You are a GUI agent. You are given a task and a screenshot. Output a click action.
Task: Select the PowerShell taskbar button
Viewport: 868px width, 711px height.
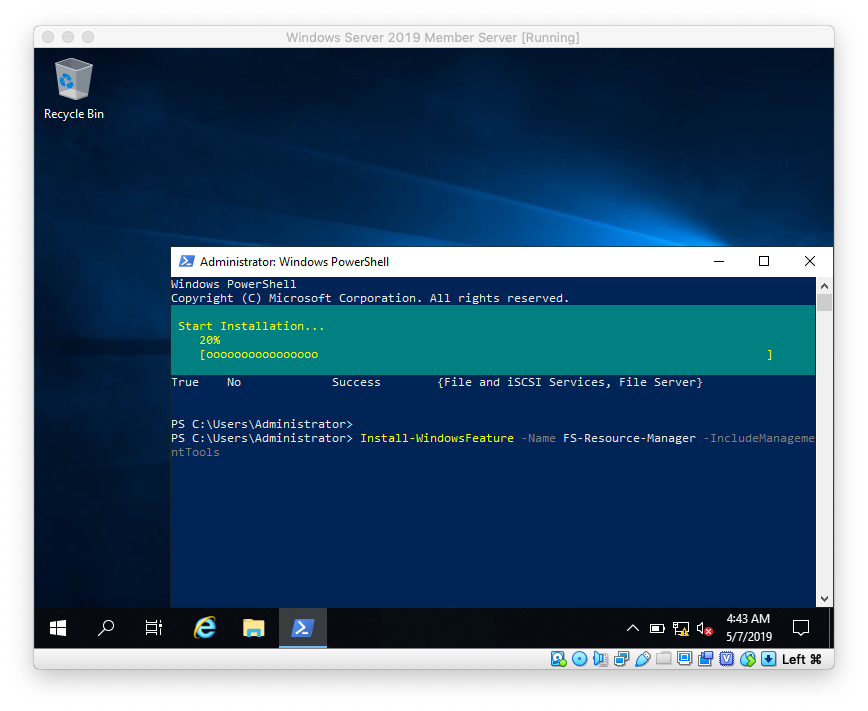[303, 628]
